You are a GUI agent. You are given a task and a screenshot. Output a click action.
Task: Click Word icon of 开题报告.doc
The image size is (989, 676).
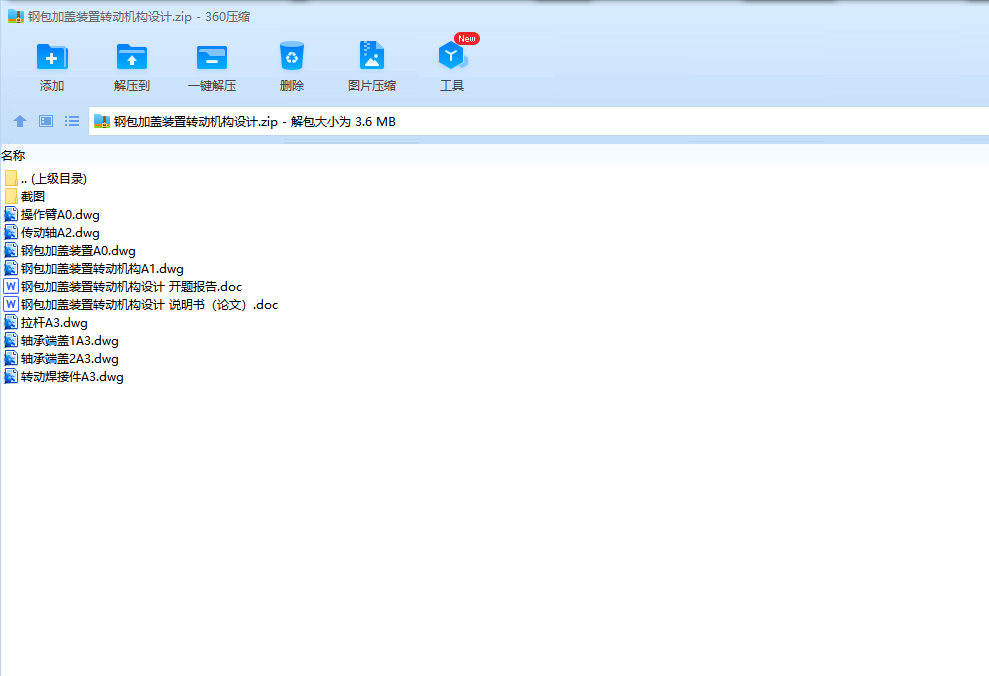click(x=11, y=286)
